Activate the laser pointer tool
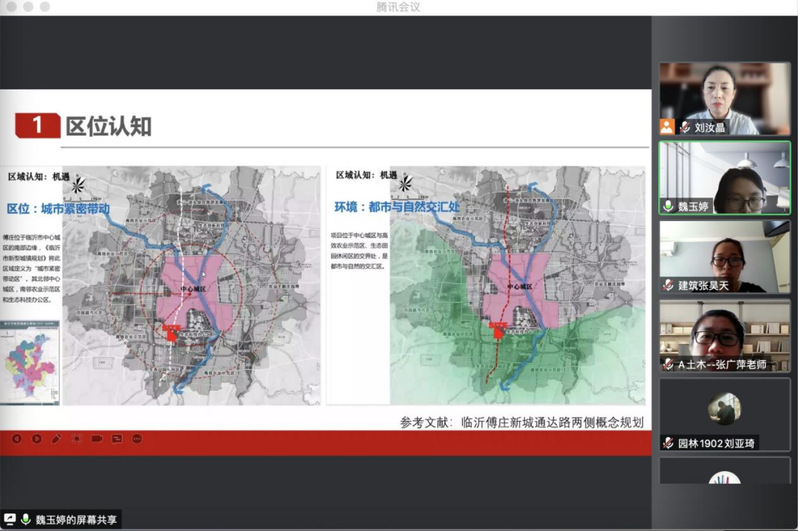Screen dimensions: 798x531 pyautogui.click(x=76, y=438)
